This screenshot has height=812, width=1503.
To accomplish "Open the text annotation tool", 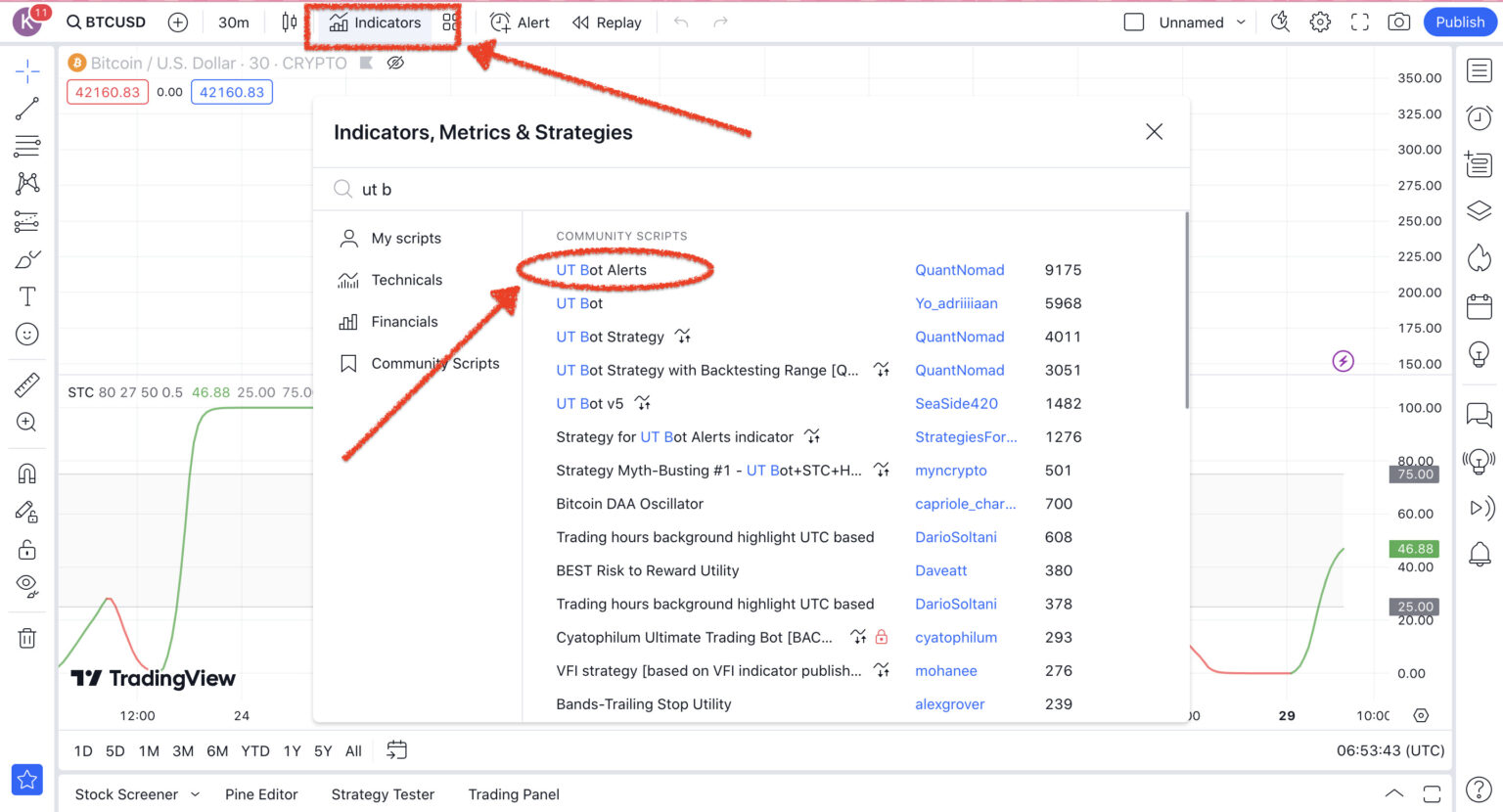I will pos(27,296).
